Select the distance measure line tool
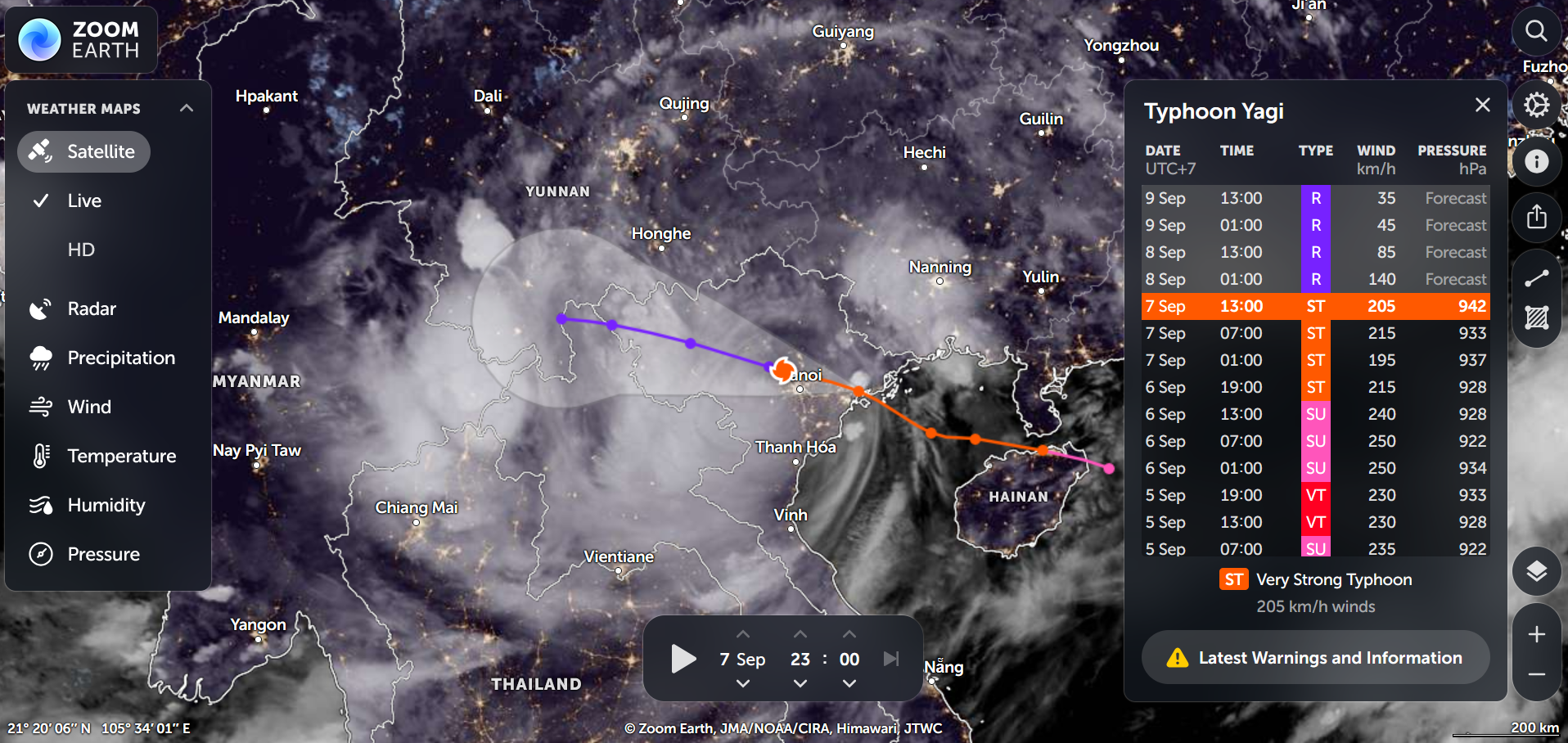This screenshot has height=743, width=1568. point(1536,278)
